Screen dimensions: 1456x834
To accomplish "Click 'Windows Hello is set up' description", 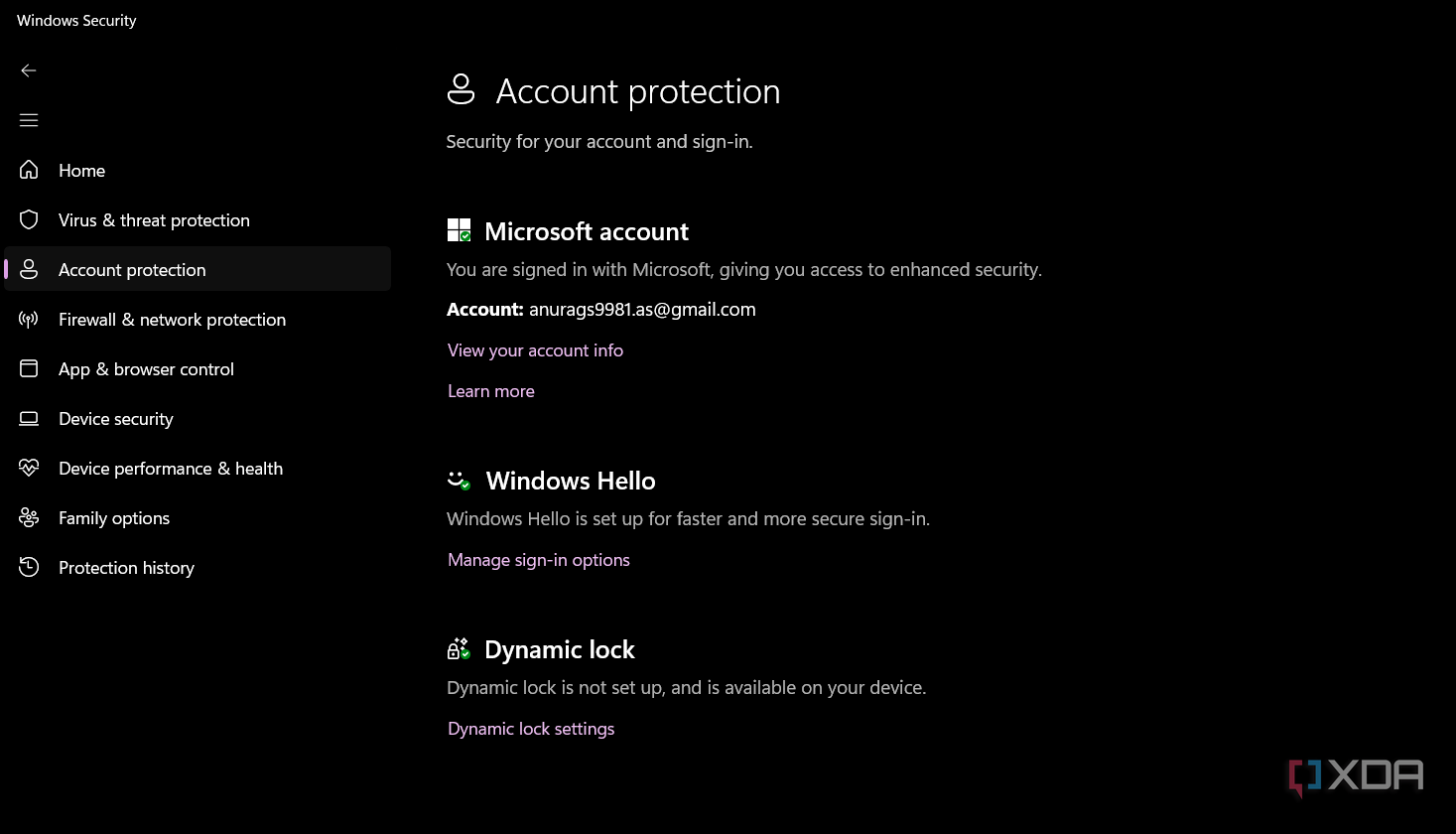I will coord(688,519).
